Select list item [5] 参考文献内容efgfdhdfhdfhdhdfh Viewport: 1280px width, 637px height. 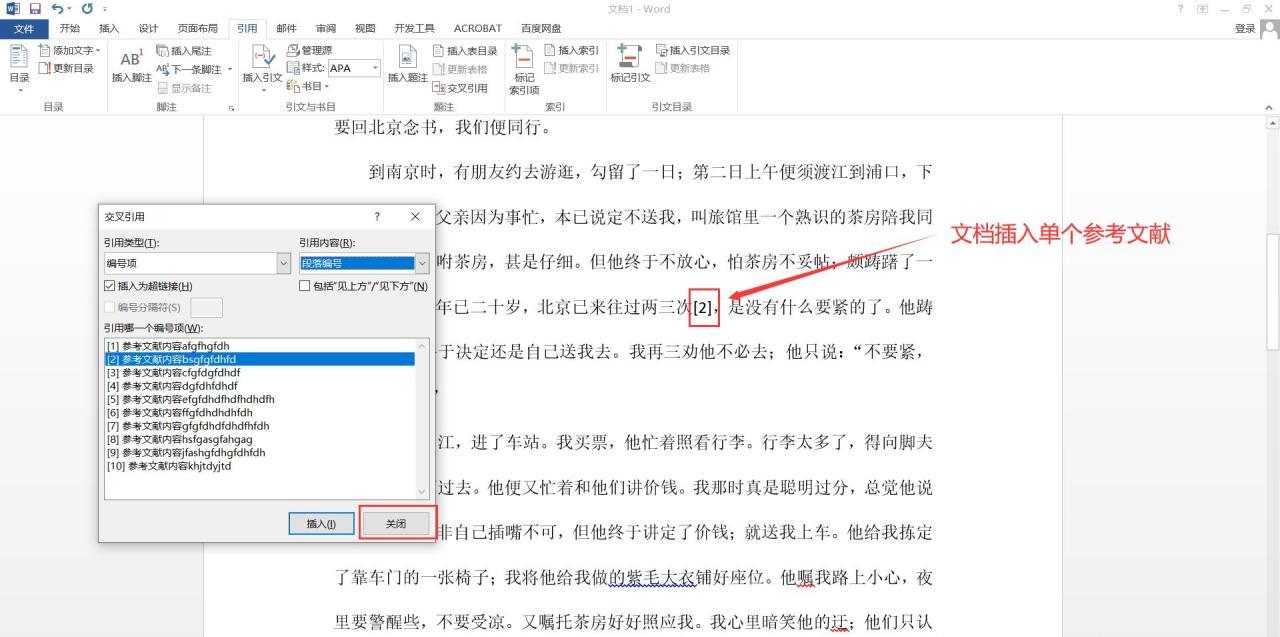pyautogui.click(x=260, y=399)
